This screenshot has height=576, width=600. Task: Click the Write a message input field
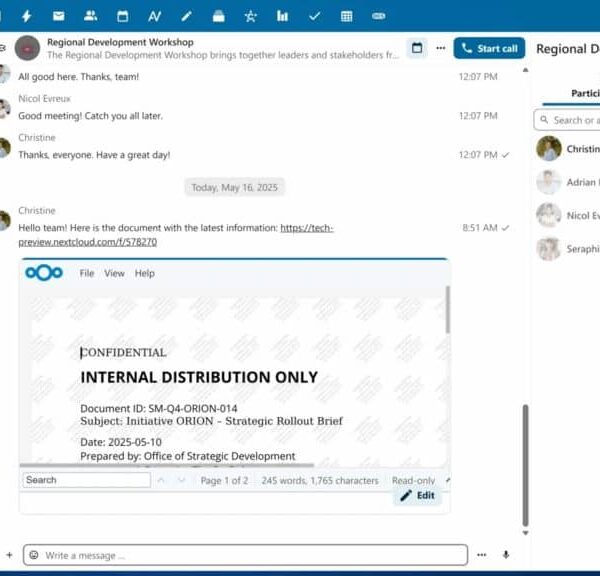pyautogui.click(x=245, y=555)
